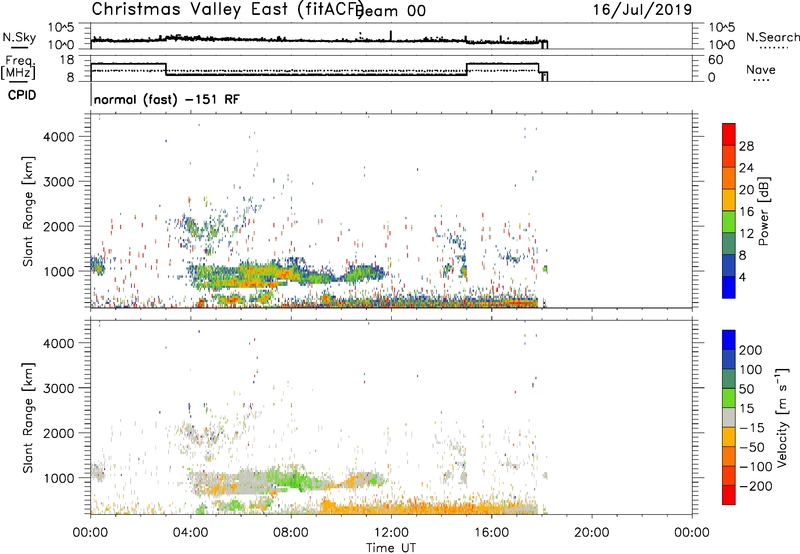Click 'Slant Range [km]' label of velocity panel
Viewport: 800px width, 554px height.
(28, 417)
